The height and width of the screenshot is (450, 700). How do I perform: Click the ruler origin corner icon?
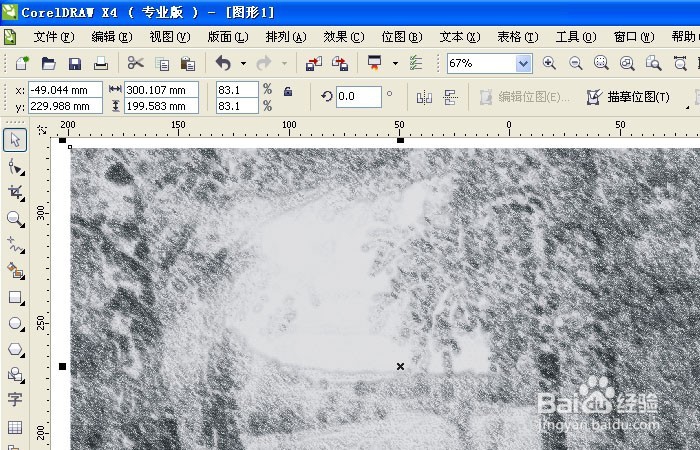[42, 129]
